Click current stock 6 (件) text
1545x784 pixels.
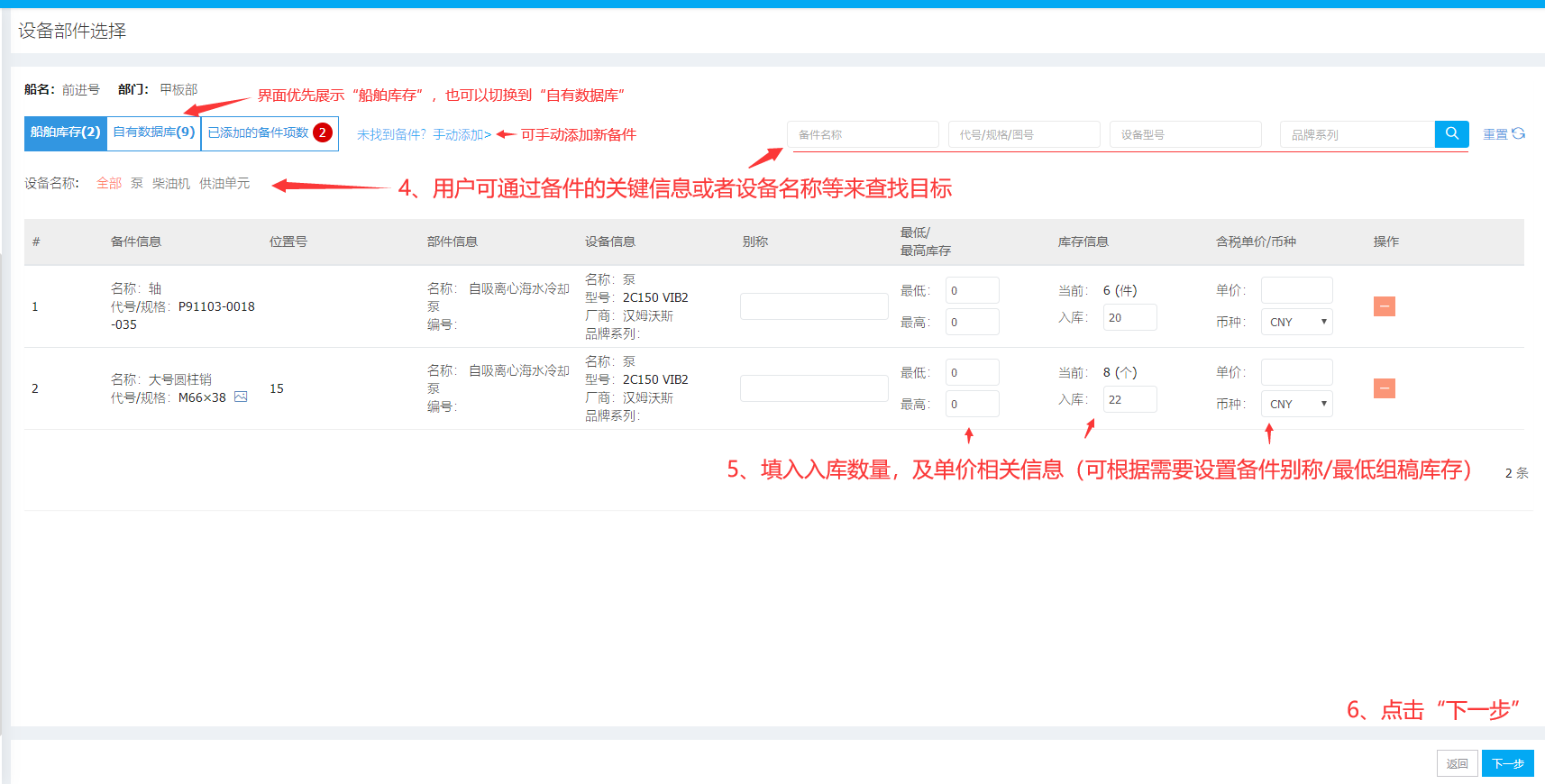point(1120,290)
